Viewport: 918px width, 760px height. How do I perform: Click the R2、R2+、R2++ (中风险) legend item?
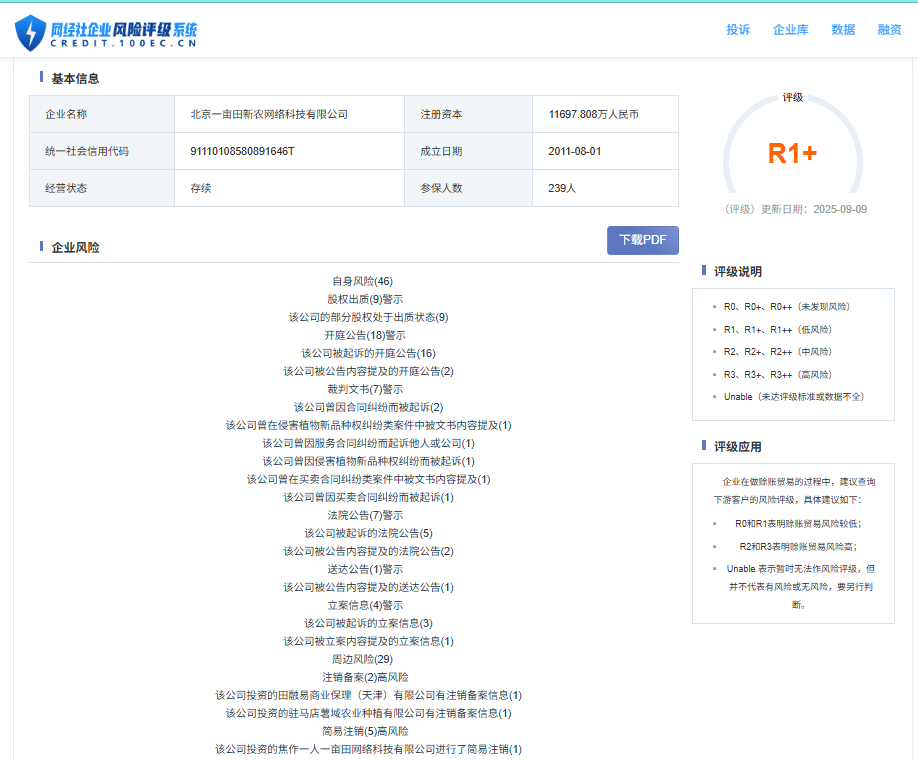coord(777,352)
